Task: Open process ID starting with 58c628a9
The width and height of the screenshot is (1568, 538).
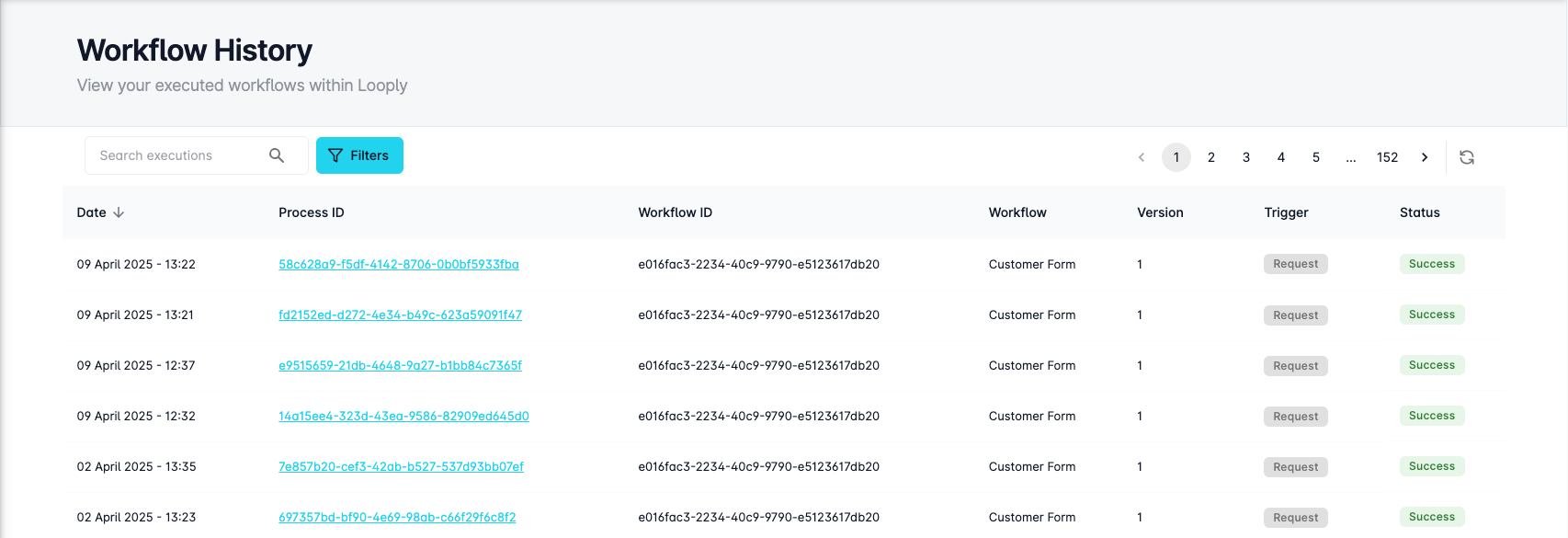Action: [399, 265]
